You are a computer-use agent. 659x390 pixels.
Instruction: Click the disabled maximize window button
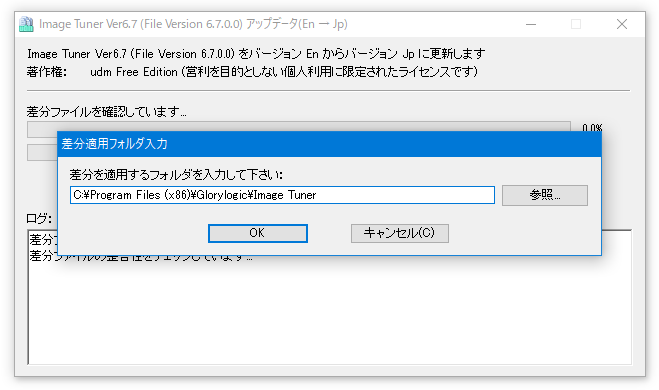[x=576, y=24]
